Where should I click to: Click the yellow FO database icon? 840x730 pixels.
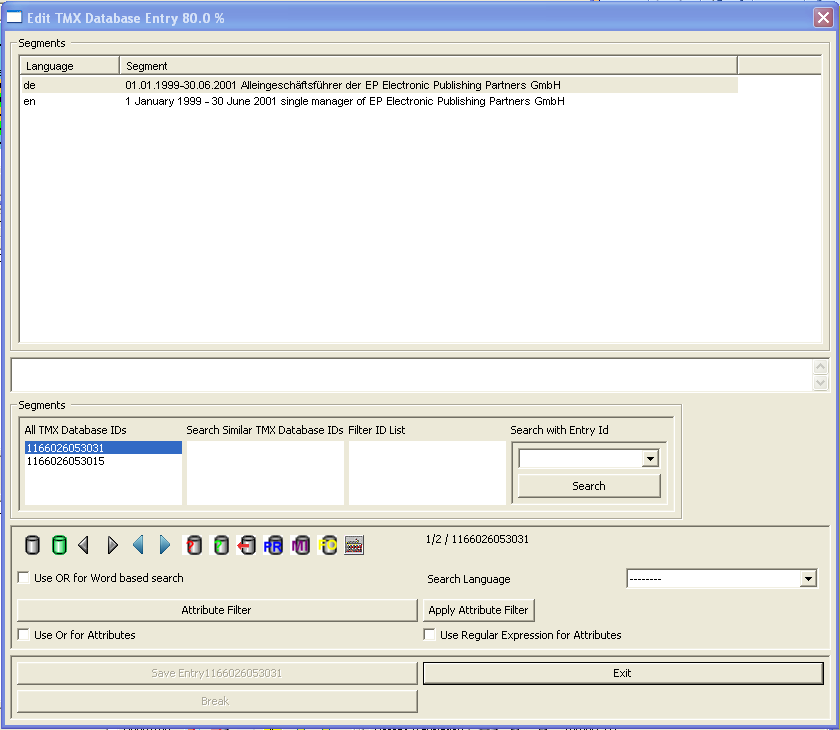click(x=327, y=545)
